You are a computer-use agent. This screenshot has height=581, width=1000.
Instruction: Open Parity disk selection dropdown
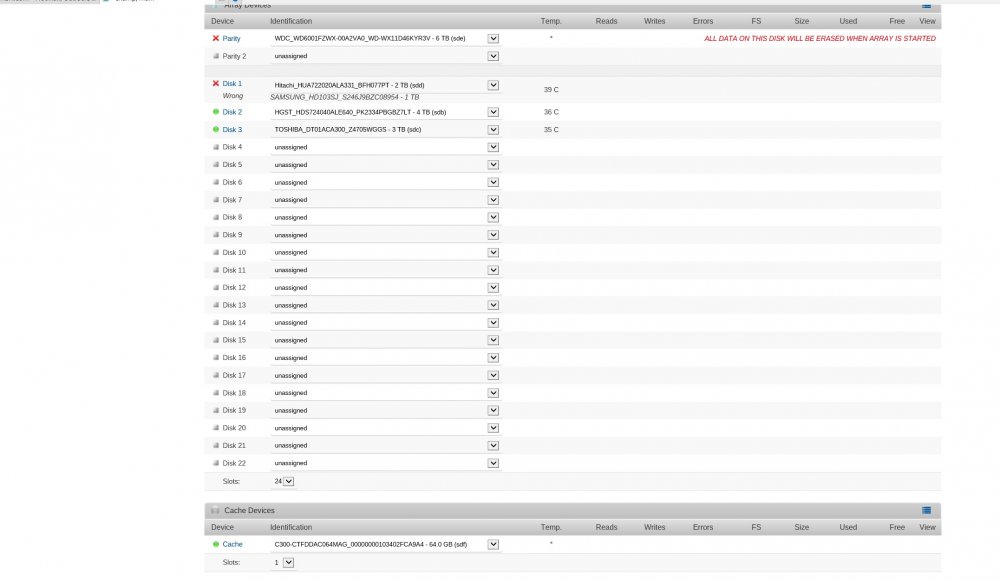(385, 38)
